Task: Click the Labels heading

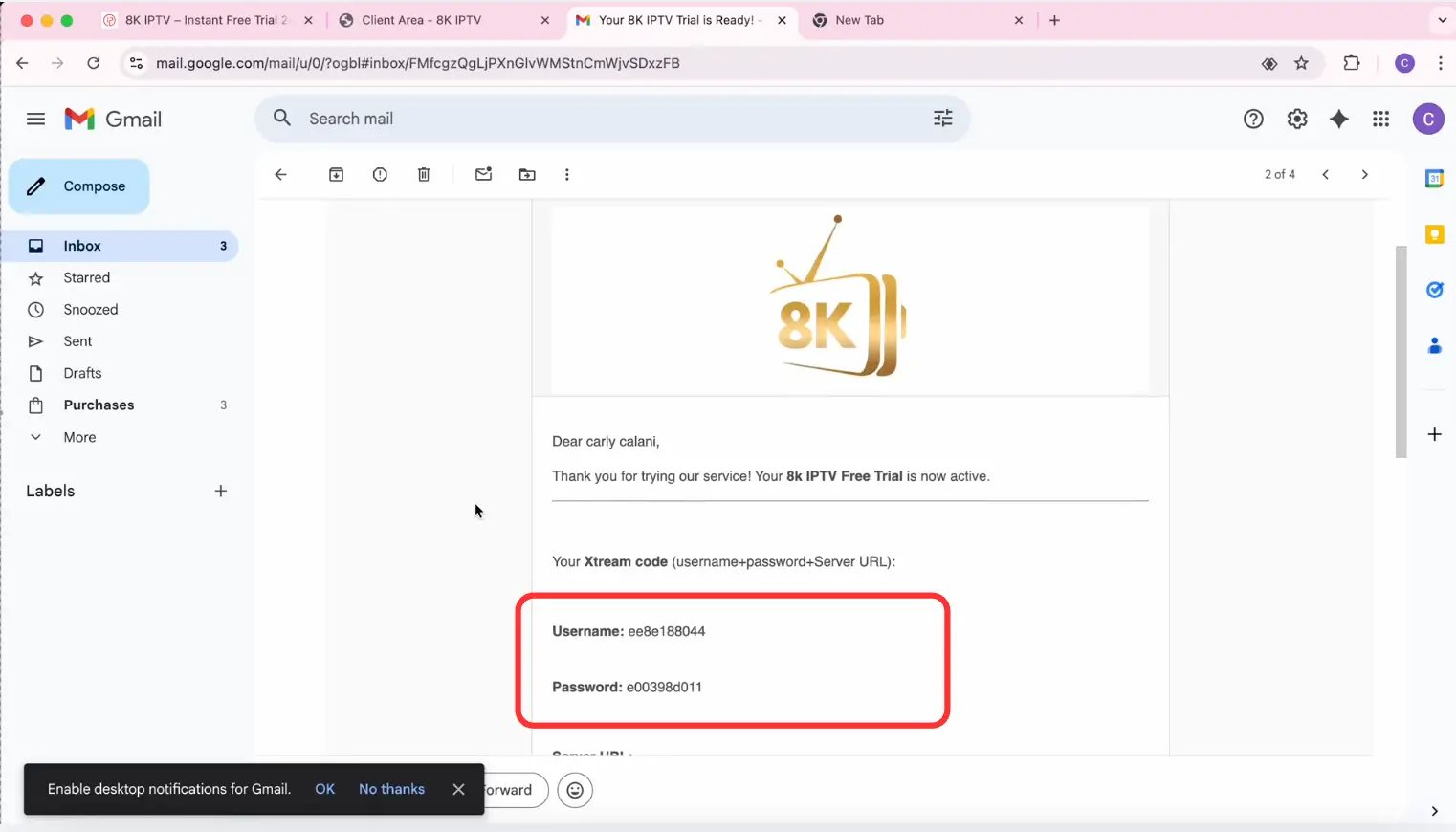Action: tap(50, 491)
